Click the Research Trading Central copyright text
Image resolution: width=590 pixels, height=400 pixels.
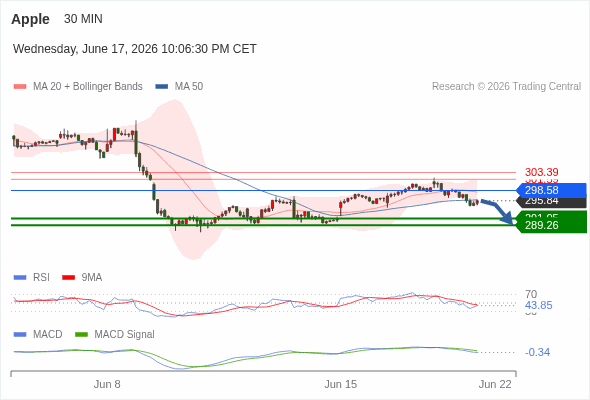tap(506, 87)
